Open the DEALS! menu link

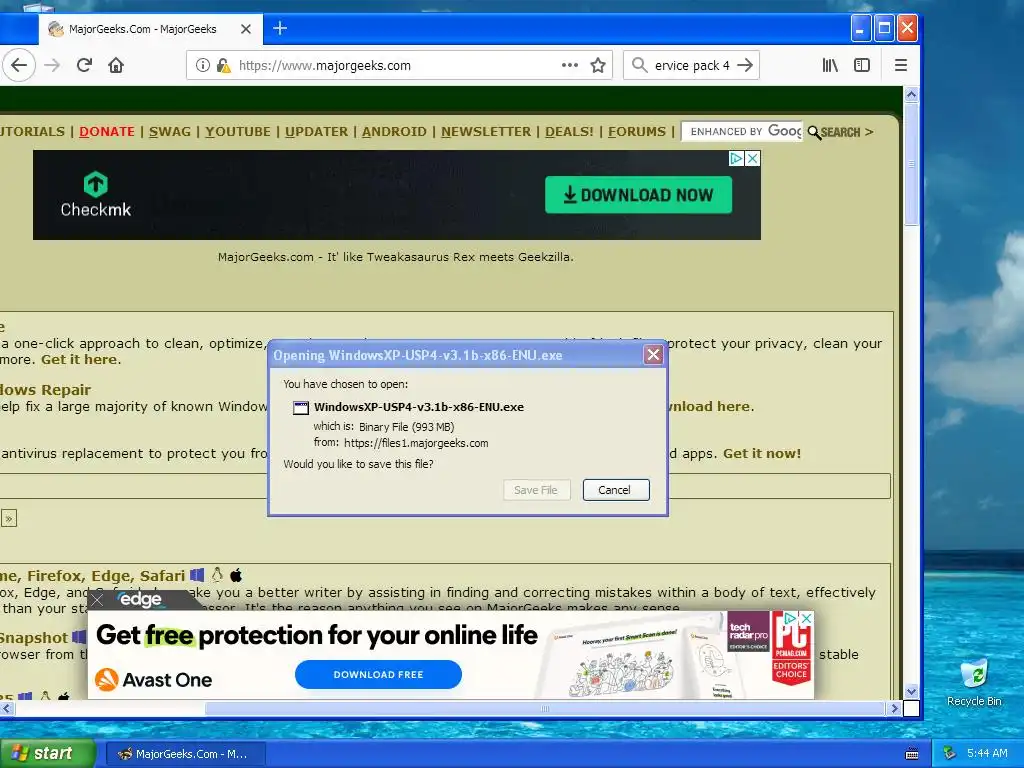point(569,131)
